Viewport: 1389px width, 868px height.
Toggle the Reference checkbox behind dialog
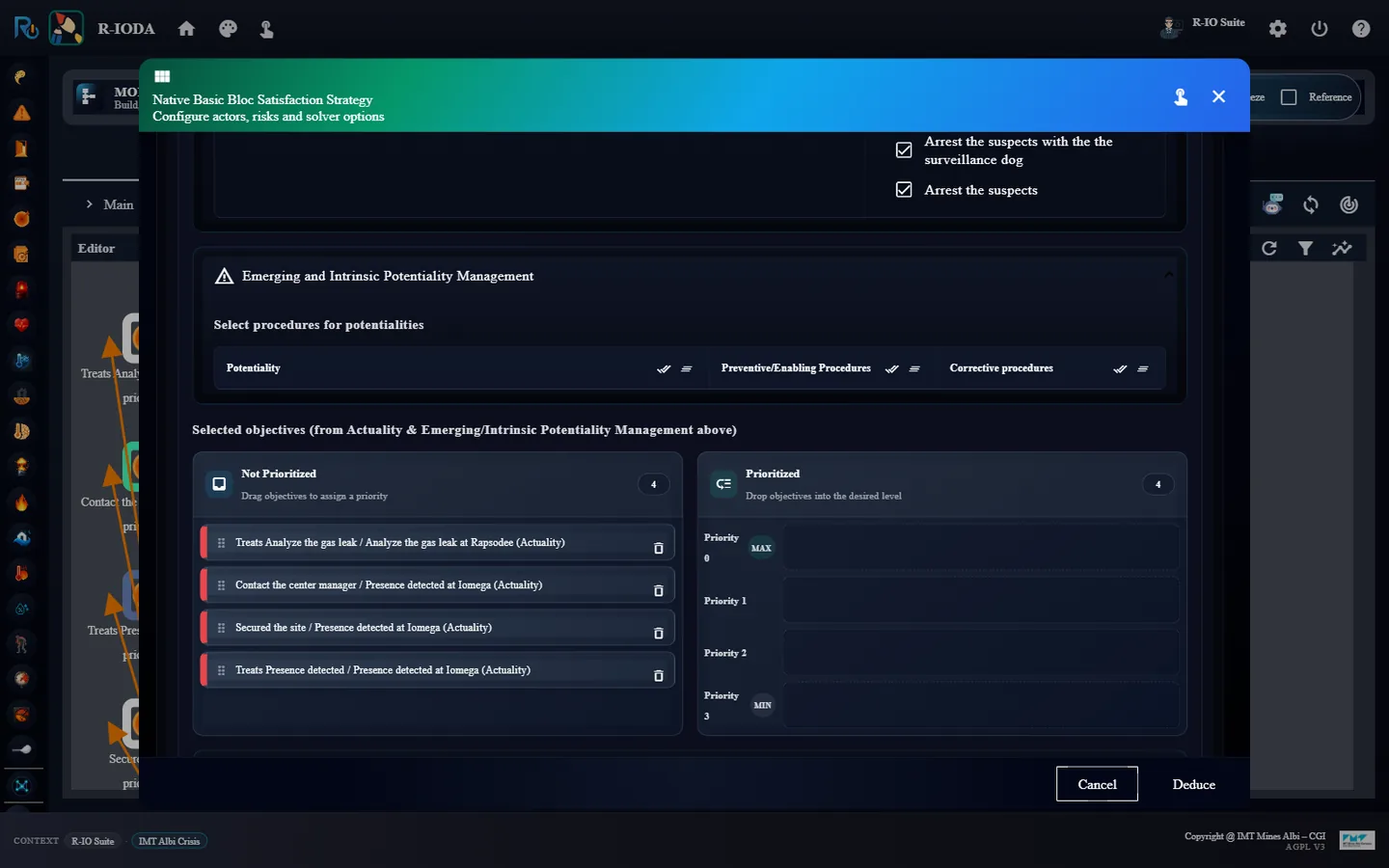click(x=1289, y=97)
